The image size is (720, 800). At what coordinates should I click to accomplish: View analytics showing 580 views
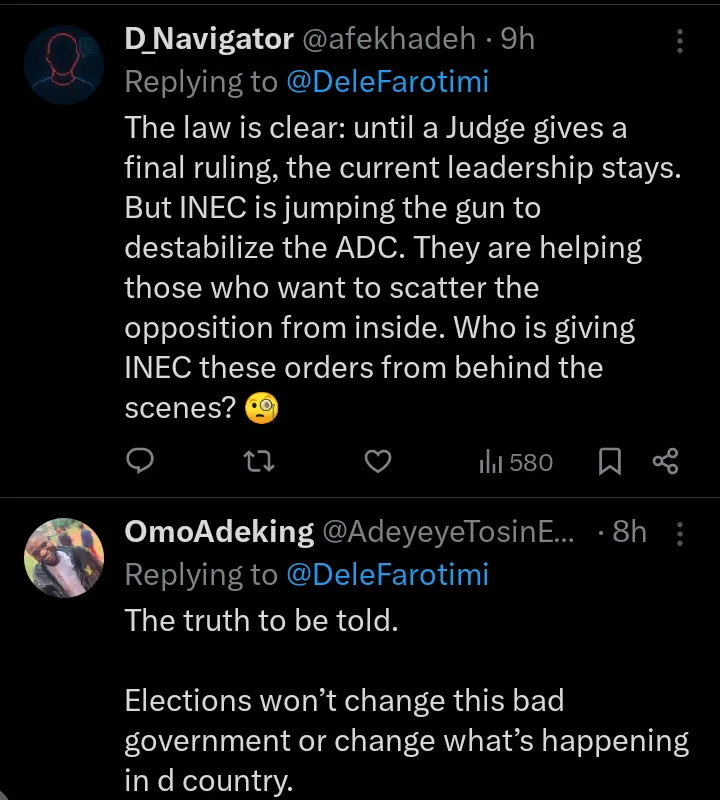pos(516,461)
